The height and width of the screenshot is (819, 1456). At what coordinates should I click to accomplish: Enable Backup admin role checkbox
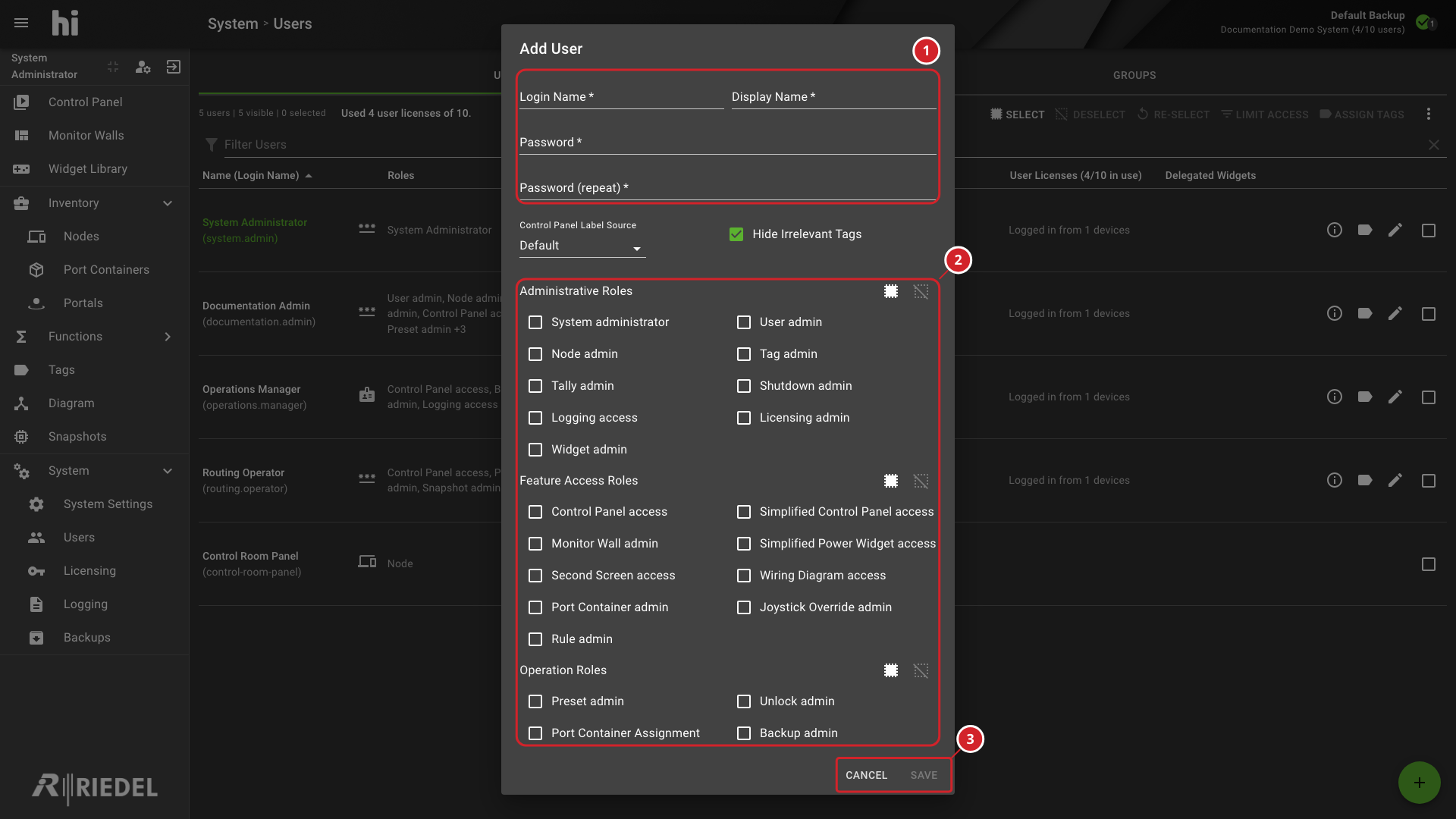744,733
